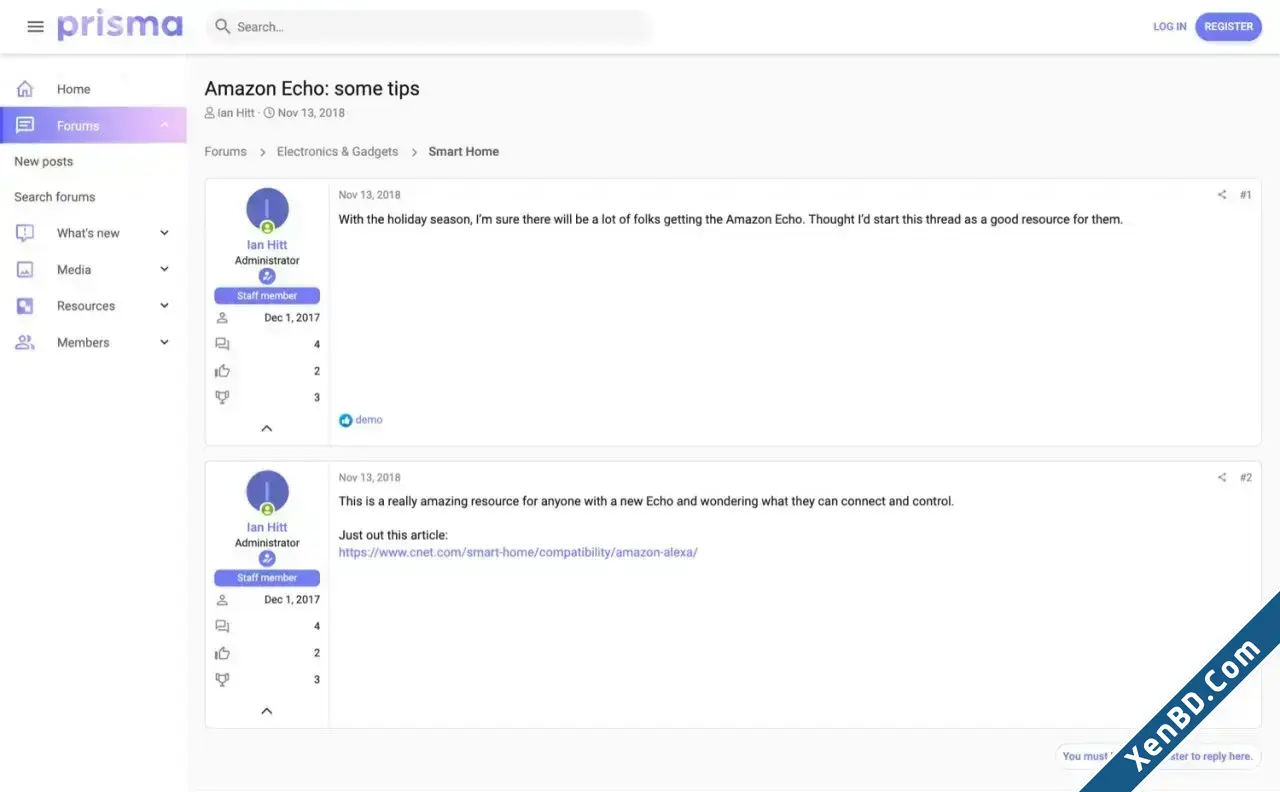Click the thumbs-up reaction score icon in post #2
Viewport: 1280px width, 792px height.
(x=222, y=653)
